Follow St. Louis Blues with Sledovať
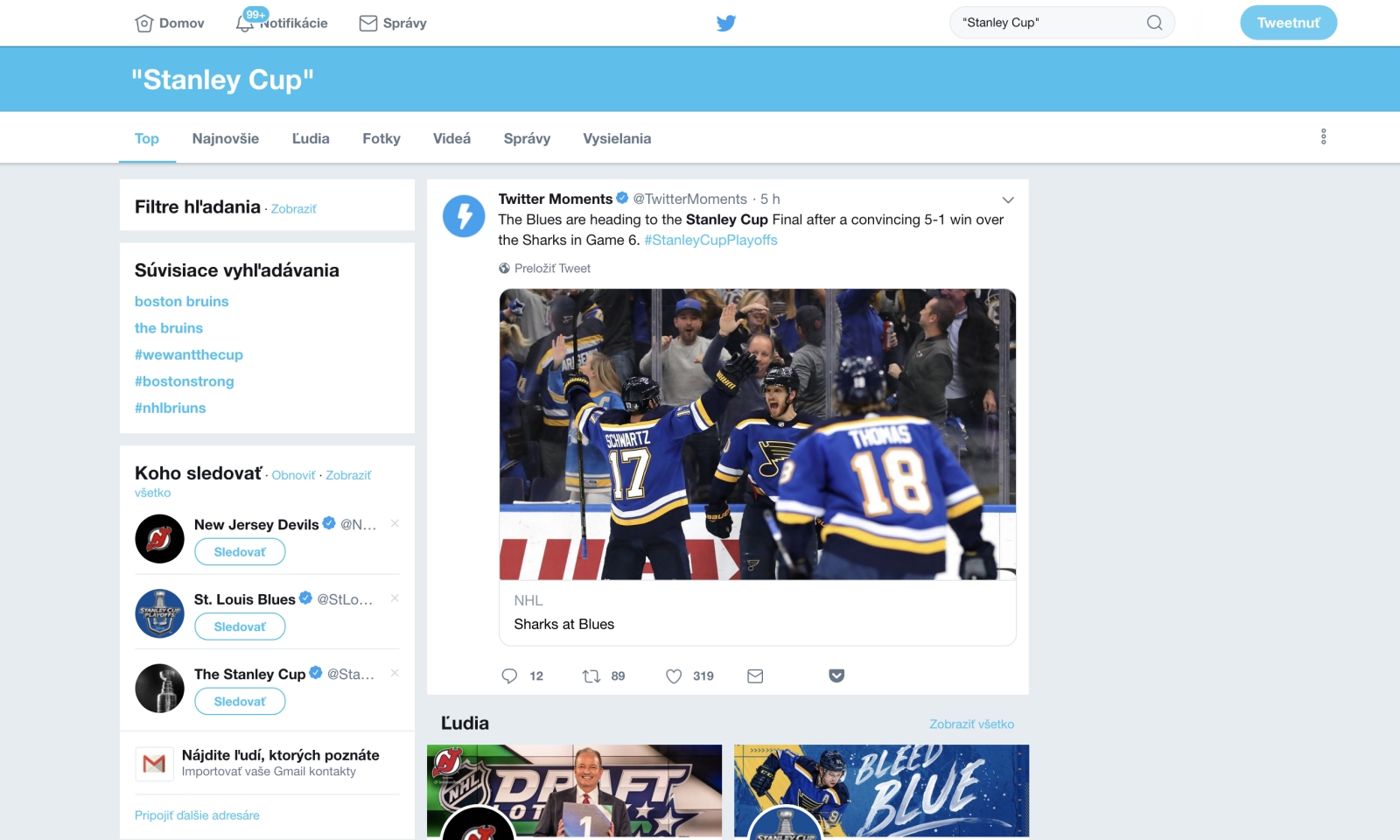 240,626
